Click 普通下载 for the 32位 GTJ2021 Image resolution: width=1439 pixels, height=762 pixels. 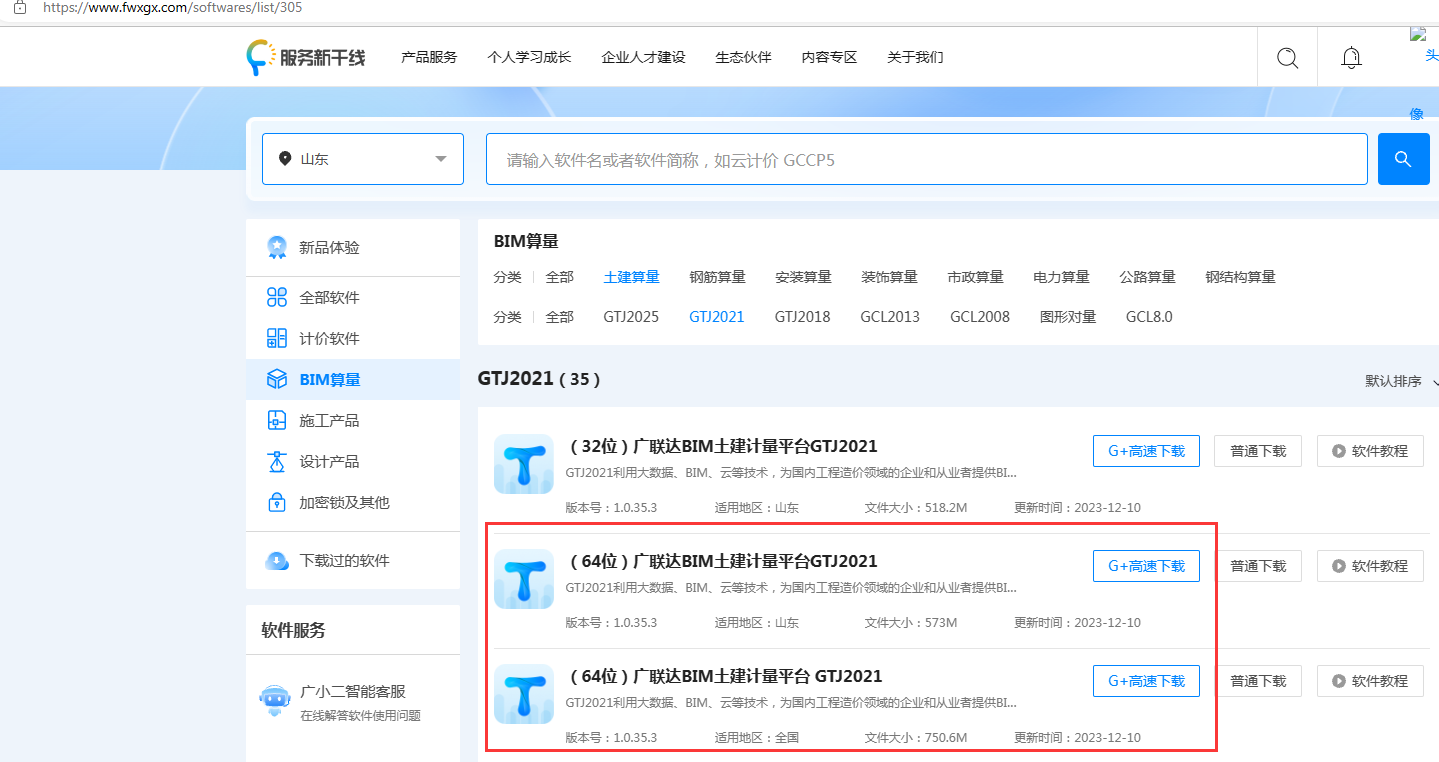(1258, 451)
